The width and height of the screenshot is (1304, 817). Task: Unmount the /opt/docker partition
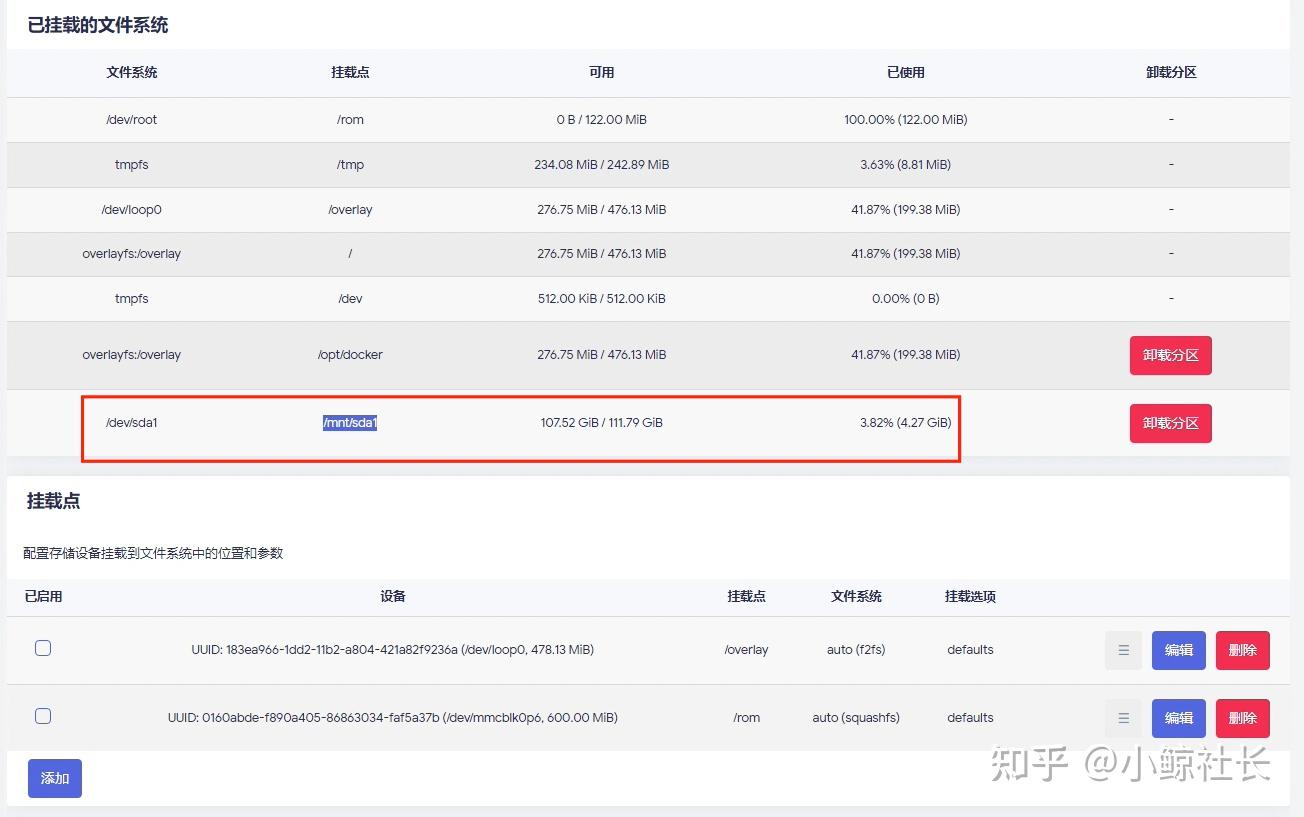click(1170, 355)
